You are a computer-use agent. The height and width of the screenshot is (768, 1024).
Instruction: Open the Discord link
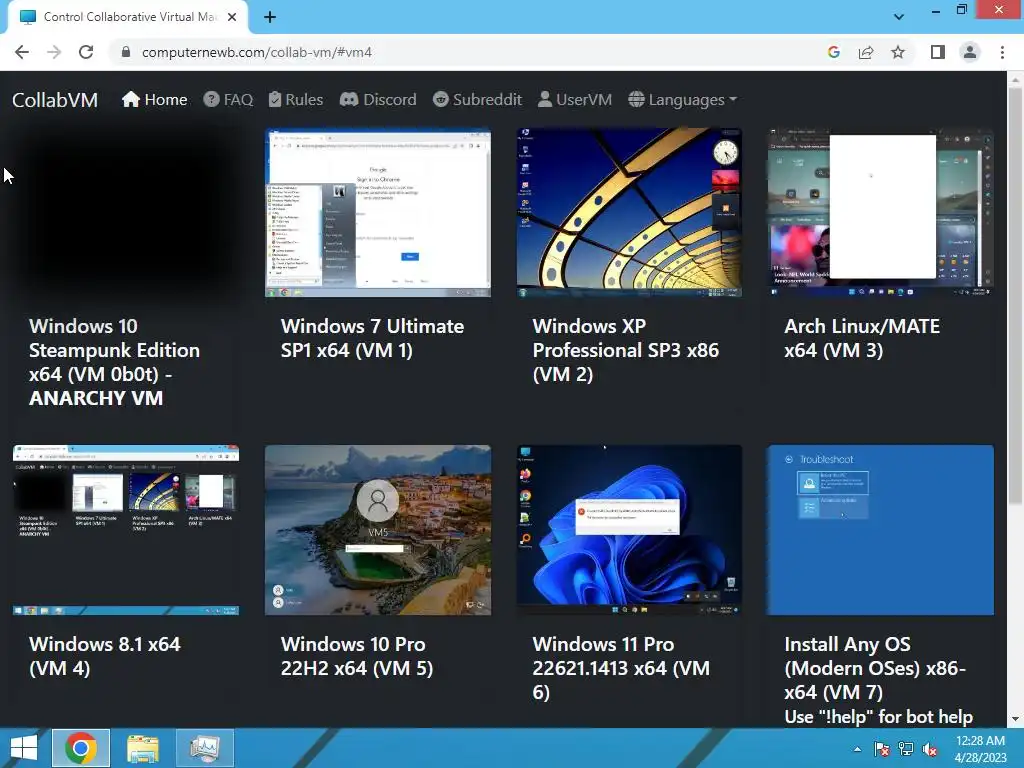click(378, 100)
